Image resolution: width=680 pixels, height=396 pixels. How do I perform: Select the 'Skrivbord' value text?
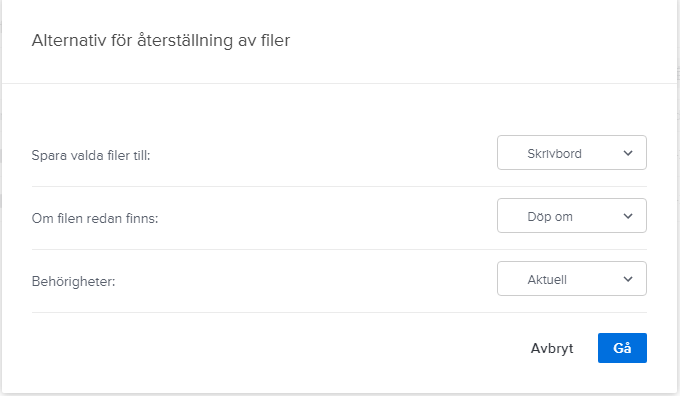(x=554, y=154)
